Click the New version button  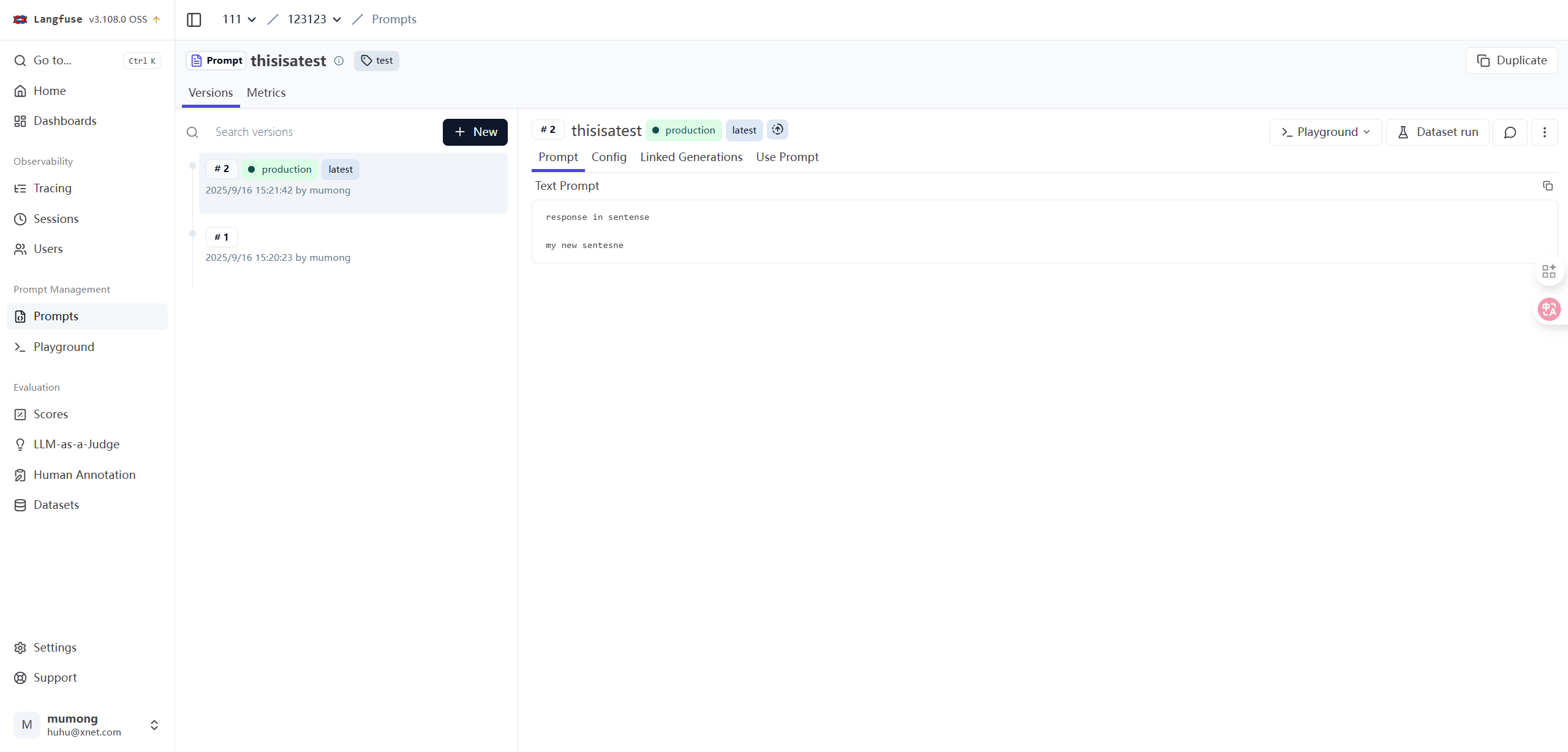[x=475, y=132]
